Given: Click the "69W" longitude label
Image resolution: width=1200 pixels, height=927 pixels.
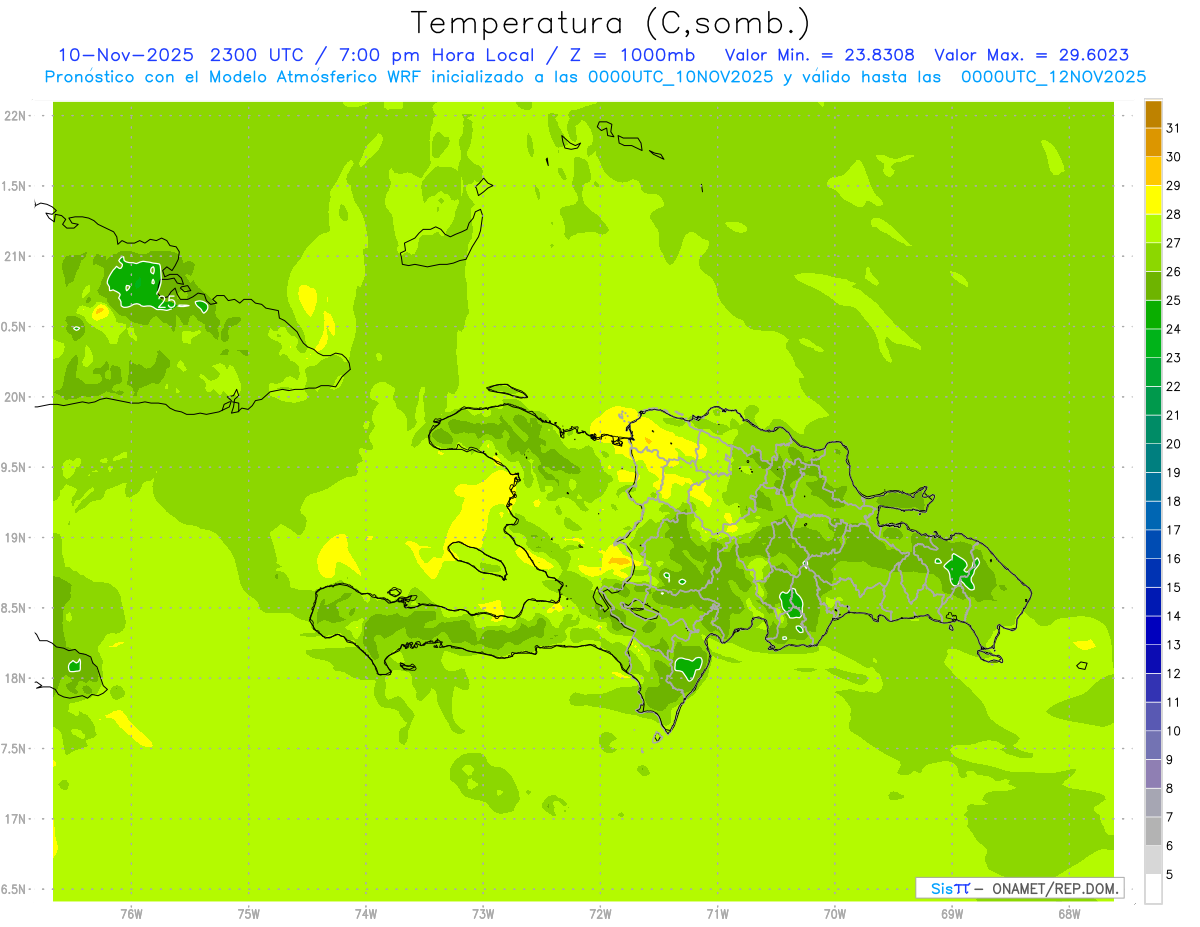Looking at the screenshot, I should point(952,913).
